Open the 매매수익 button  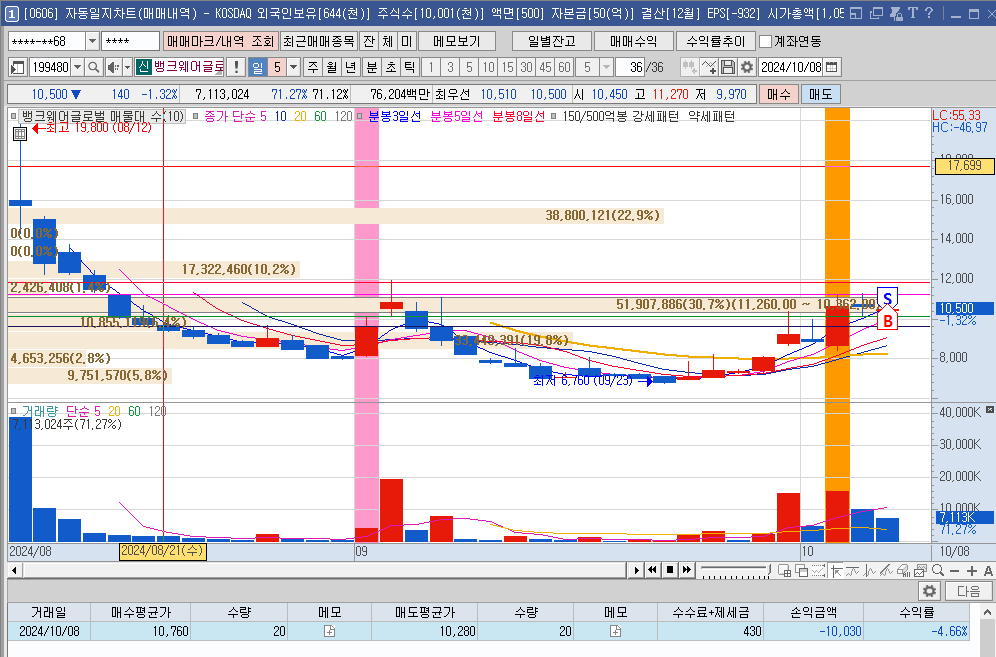(x=633, y=41)
